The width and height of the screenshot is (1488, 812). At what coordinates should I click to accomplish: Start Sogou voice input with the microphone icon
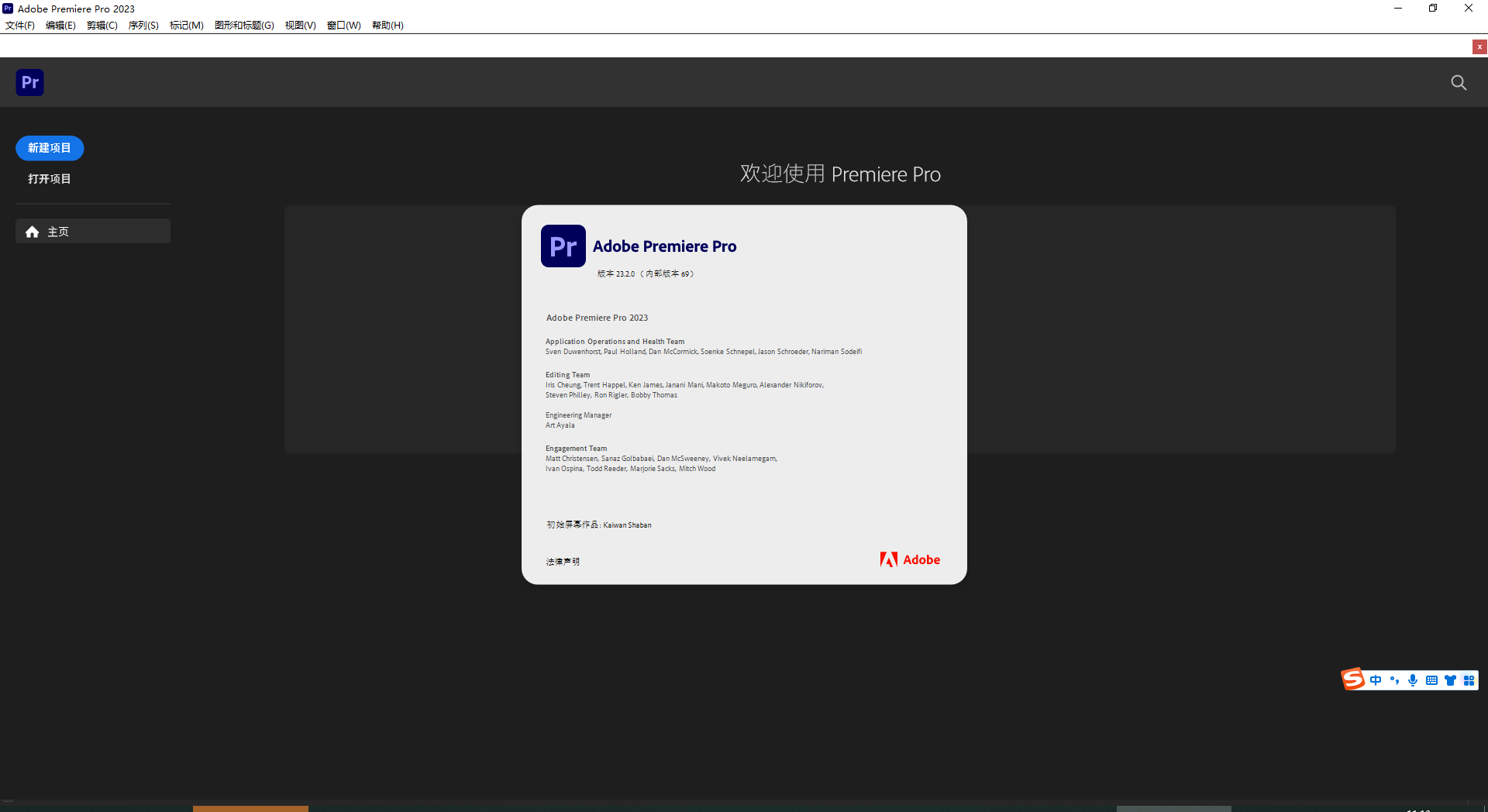(1413, 680)
